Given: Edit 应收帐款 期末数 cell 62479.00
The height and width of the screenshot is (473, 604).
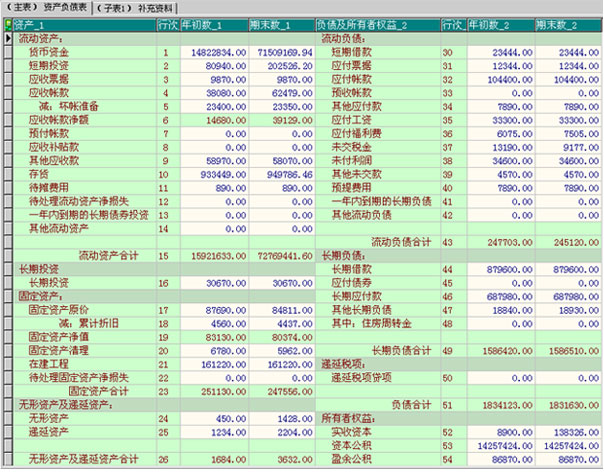Looking at the screenshot, I should [x=282, y=93].
